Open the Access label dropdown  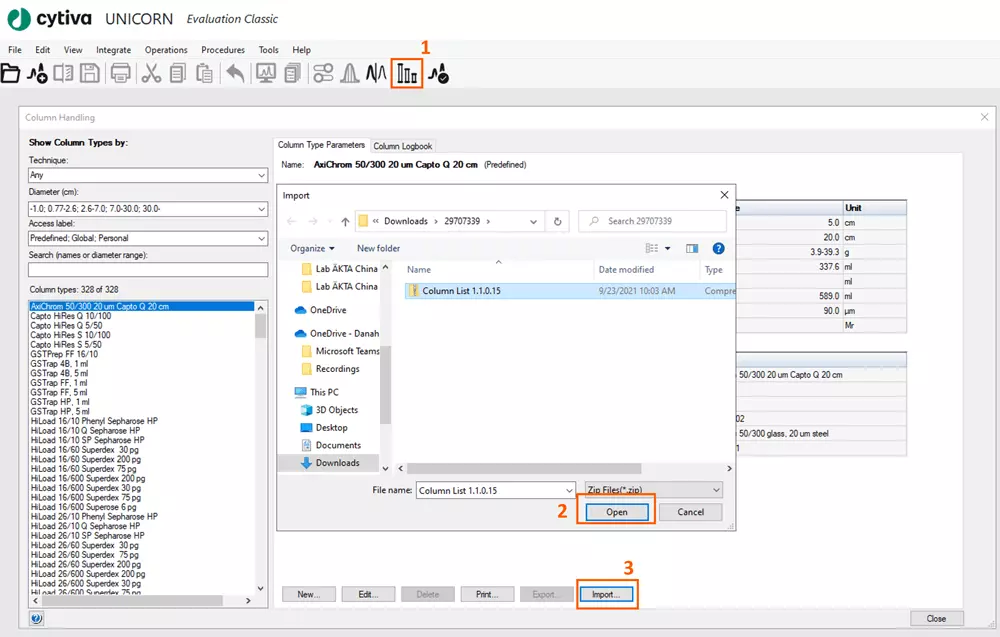click(x=261, y=239)
